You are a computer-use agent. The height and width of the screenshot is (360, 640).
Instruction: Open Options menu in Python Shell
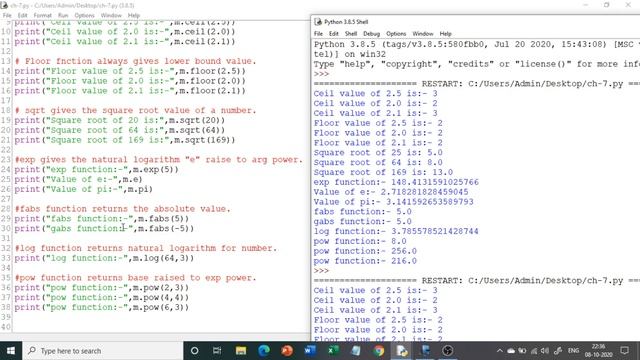396,34
